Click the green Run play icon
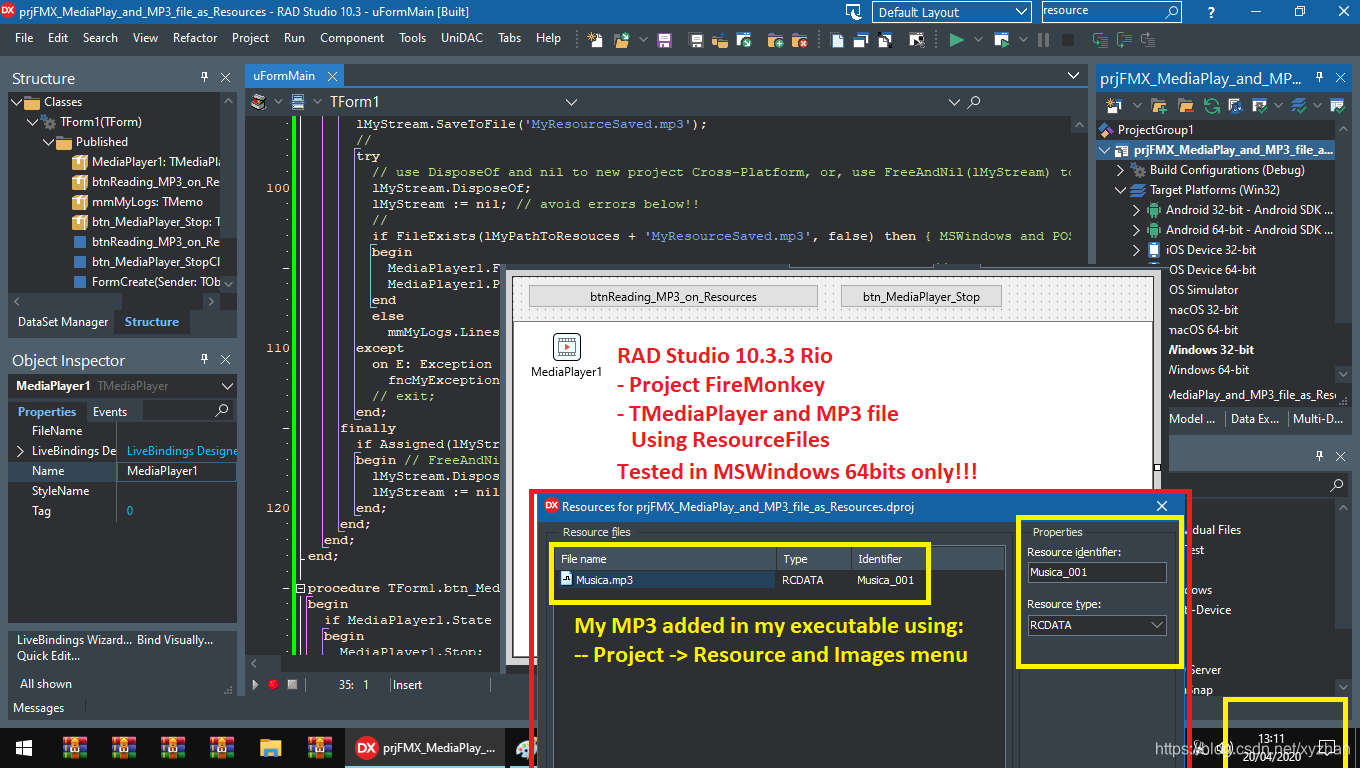1360x768 pixels. (957, 40)
